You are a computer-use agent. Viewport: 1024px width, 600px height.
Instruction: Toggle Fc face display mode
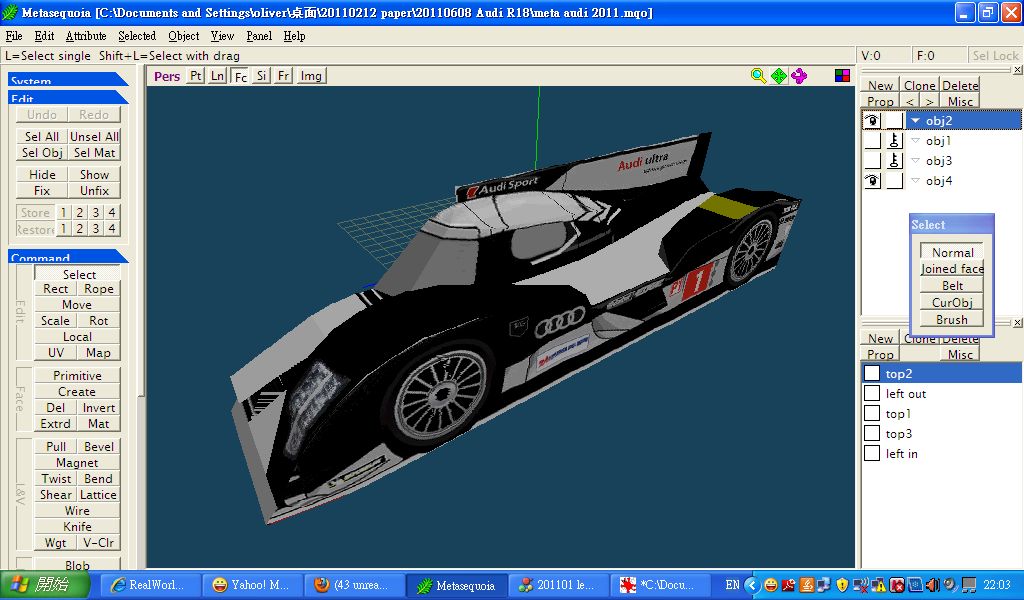click(240, 76)
